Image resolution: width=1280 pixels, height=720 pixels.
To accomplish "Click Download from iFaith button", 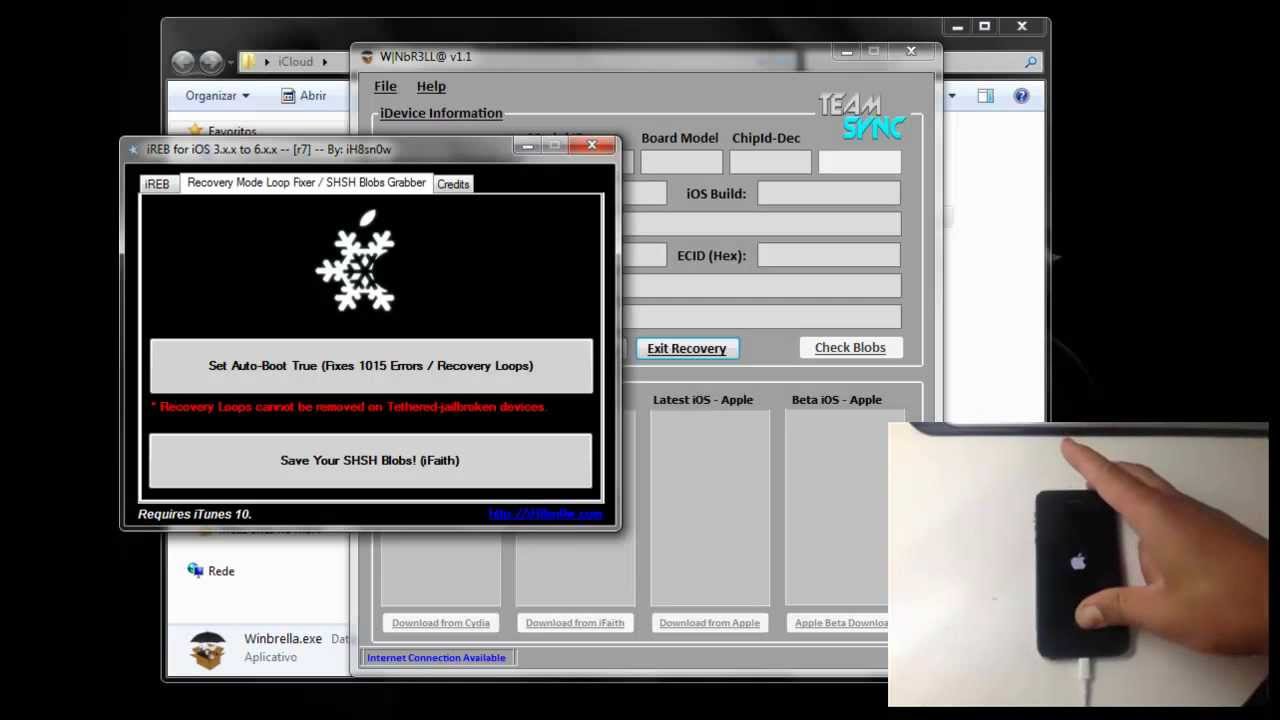I will (x=575, y=623).
